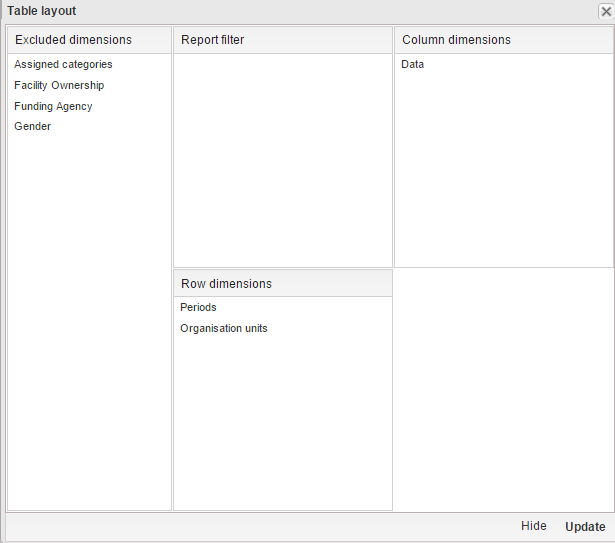Close the Table layout dialog

tap(604, 11)
